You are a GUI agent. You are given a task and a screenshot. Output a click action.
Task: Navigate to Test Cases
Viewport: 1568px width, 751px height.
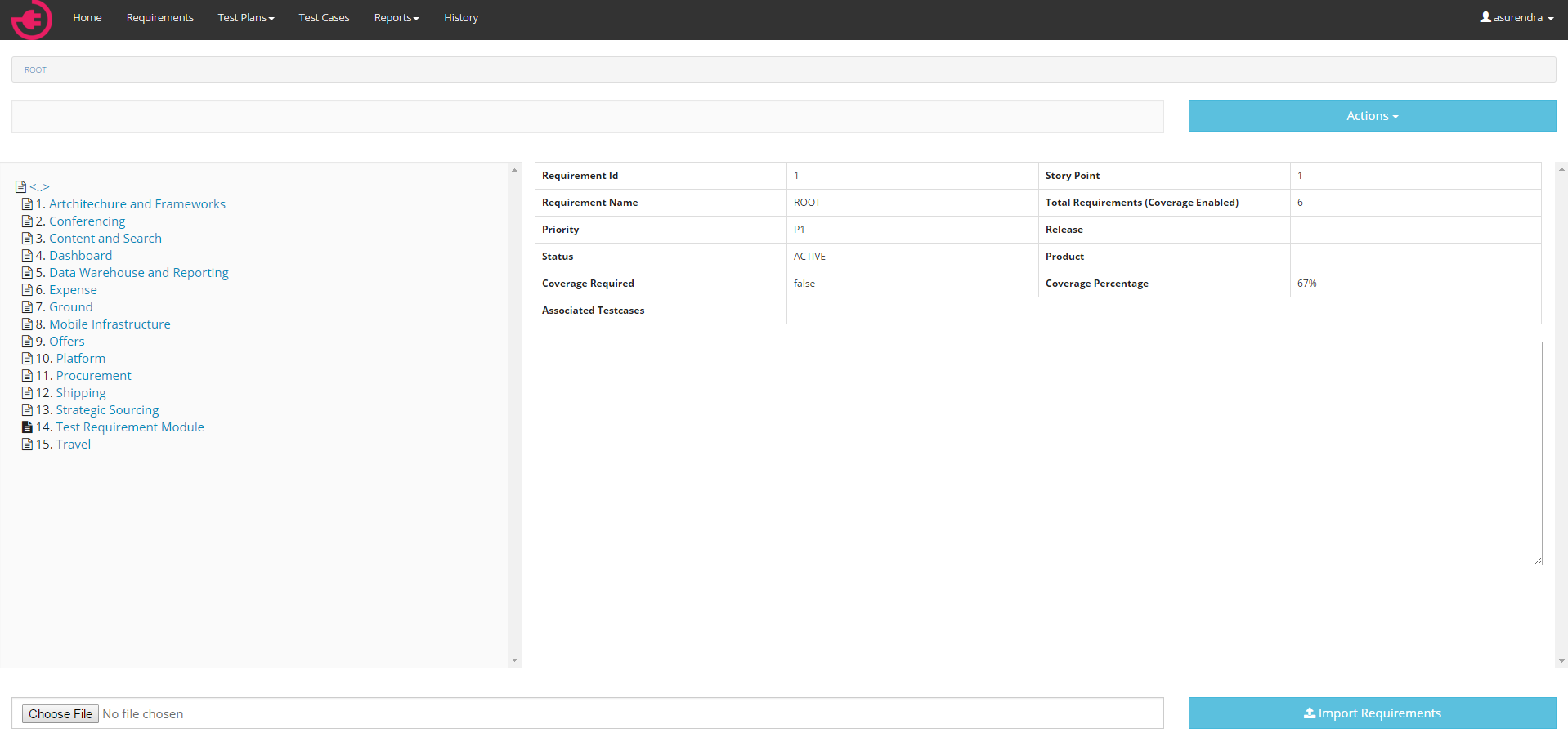[324, 18]
